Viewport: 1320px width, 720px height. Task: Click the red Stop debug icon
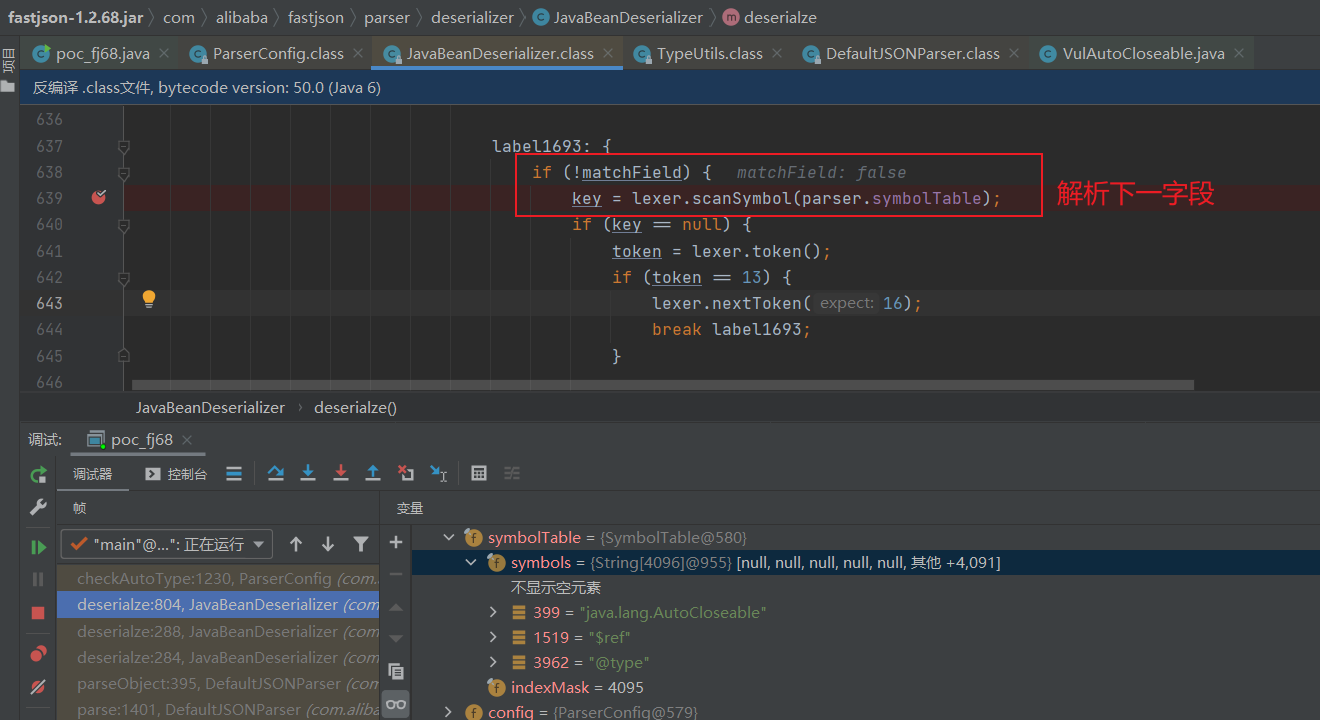click(x=38, y=613)
